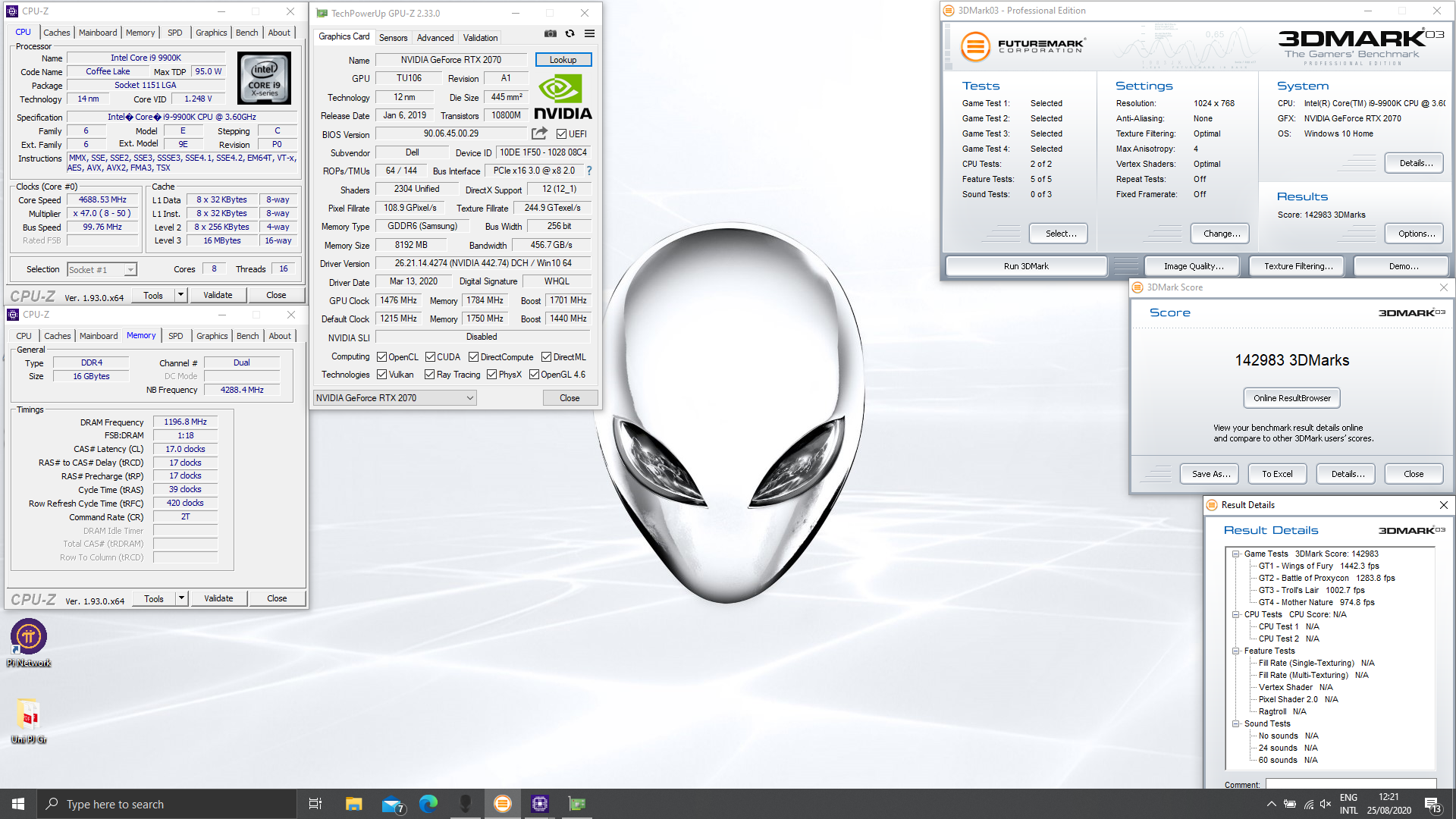Toggle the DirectCompute checkbox
Image resolution: width=1456 pixels, height=819 pixels.
(473, 357)
